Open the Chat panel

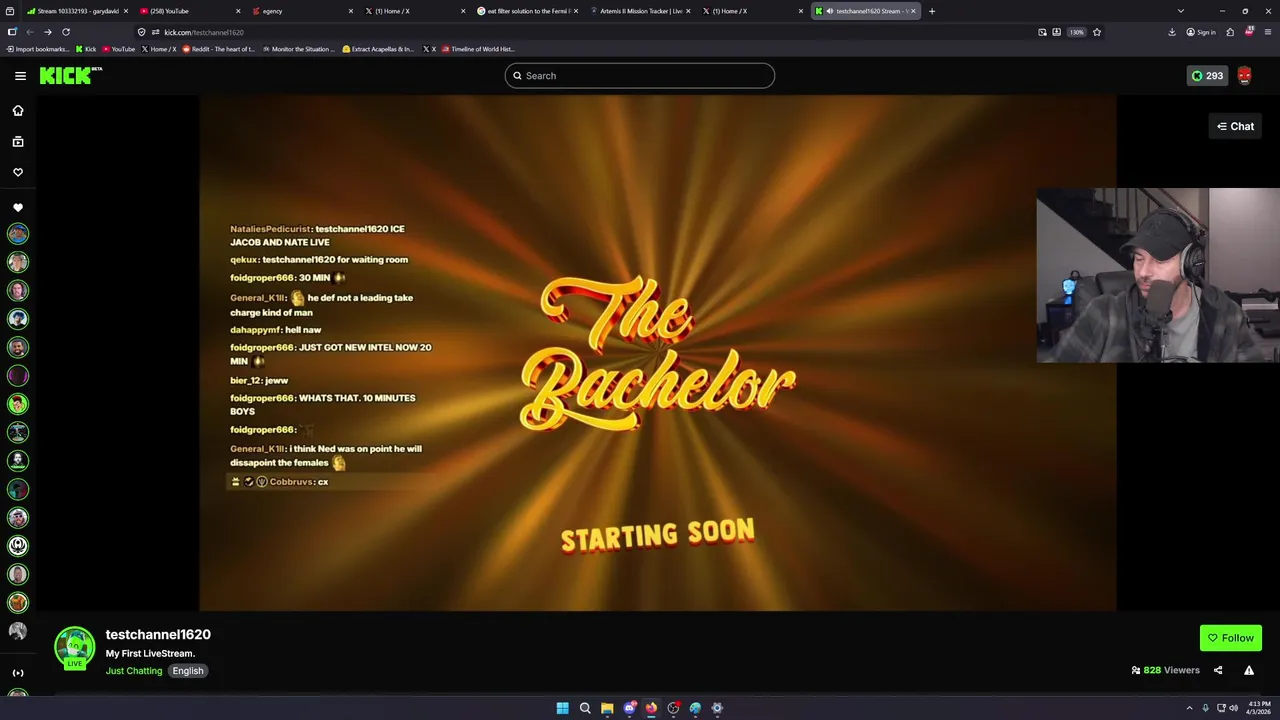(x=1235, y=126)
